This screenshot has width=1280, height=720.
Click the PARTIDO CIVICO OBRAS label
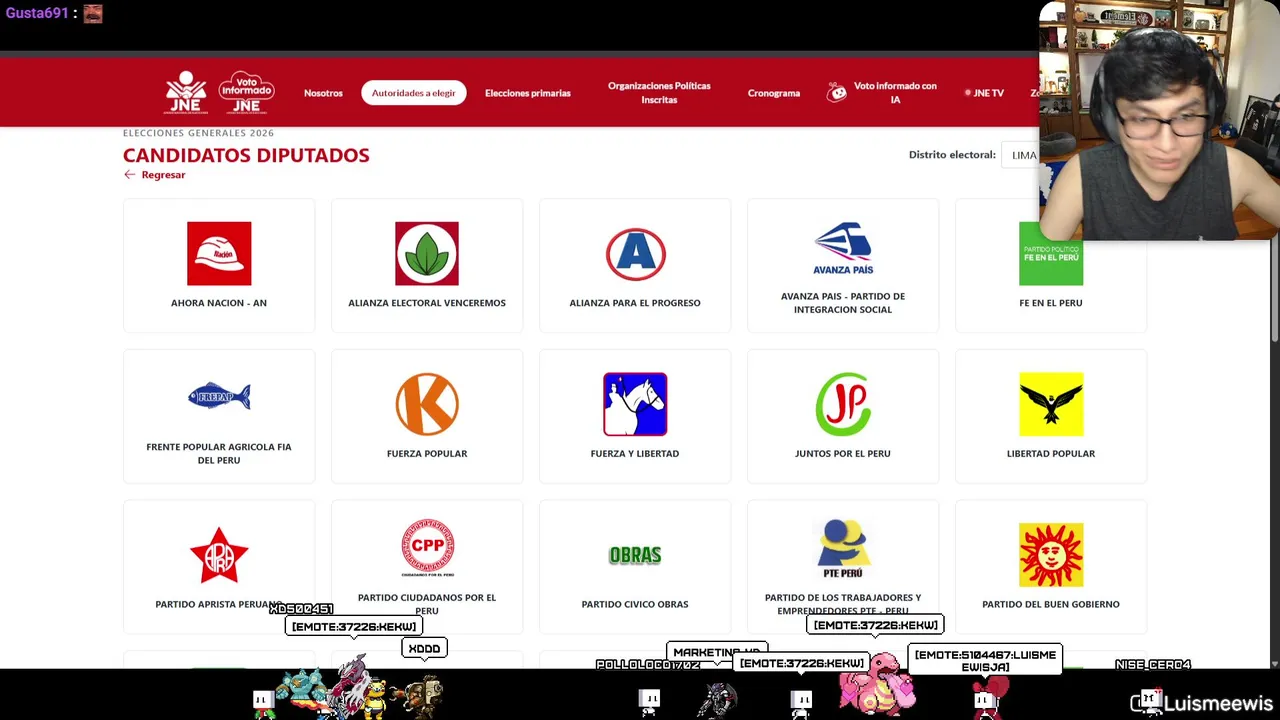[x=635, y=604]
